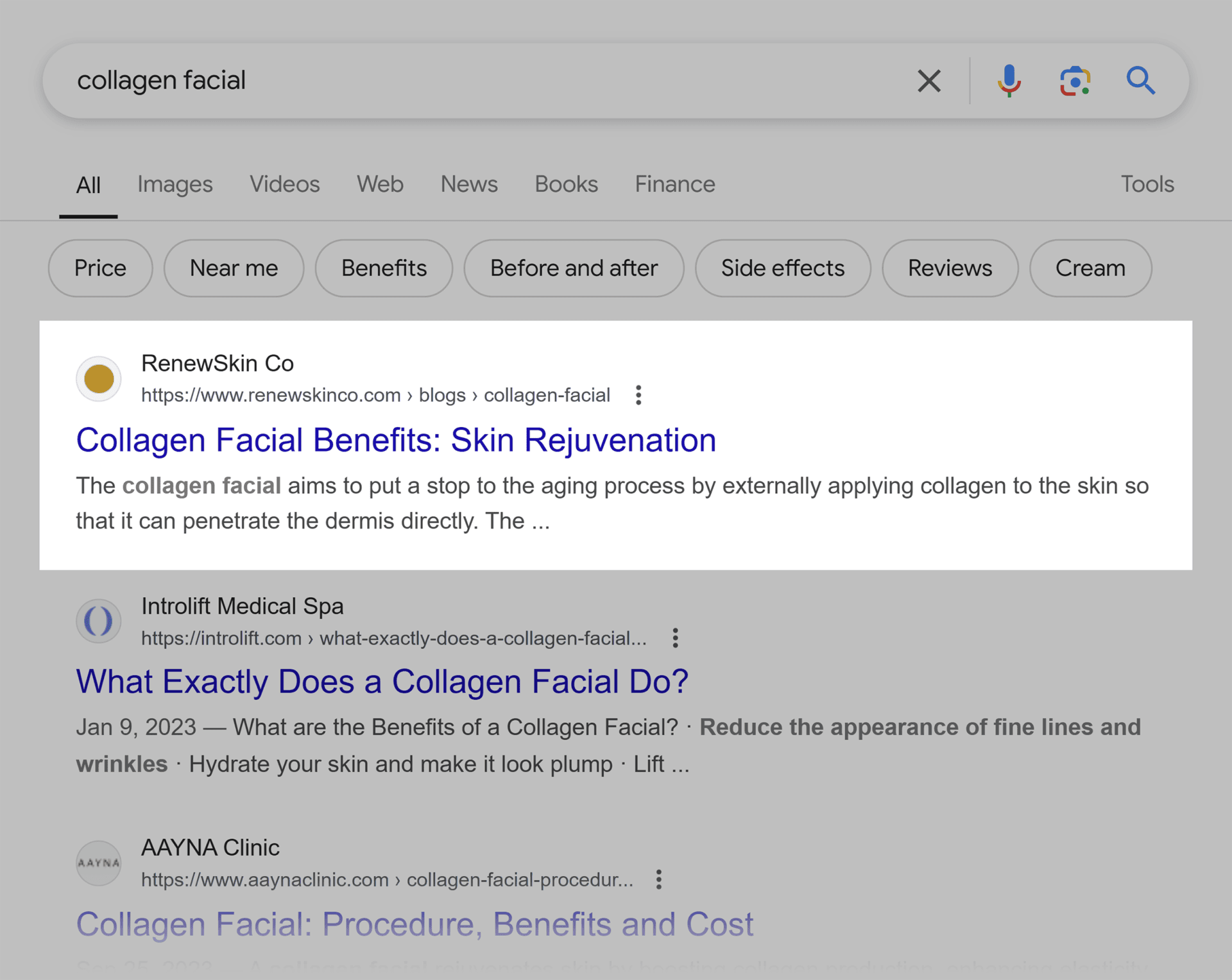Viewport: 1232px width, 980px height.
Task: Click the aaynaclinic.com URL breadcrumb
Action: (387, 880)
